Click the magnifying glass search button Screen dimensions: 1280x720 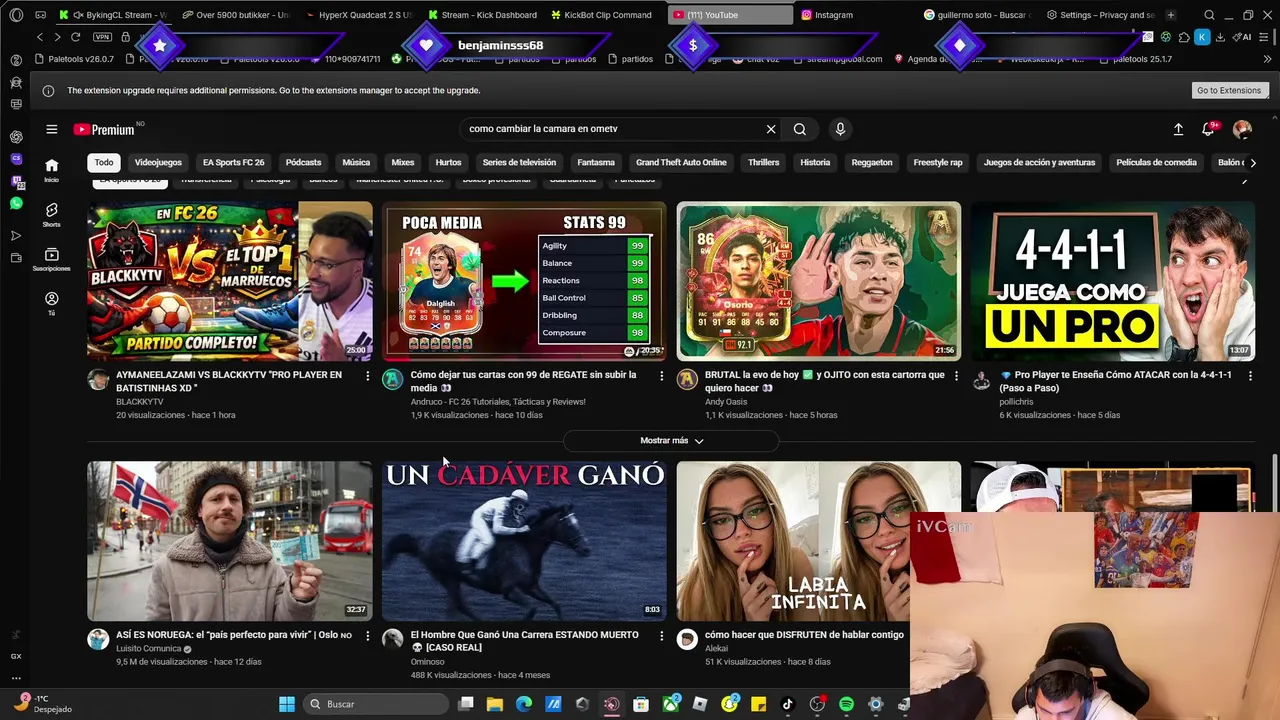(800, 129)
